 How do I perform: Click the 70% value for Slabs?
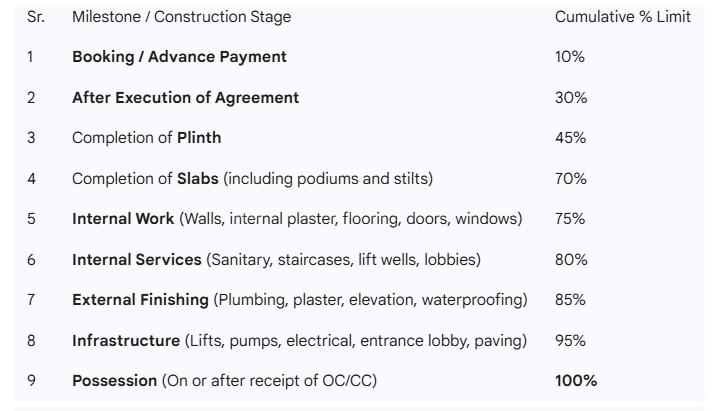coord(570,179)
